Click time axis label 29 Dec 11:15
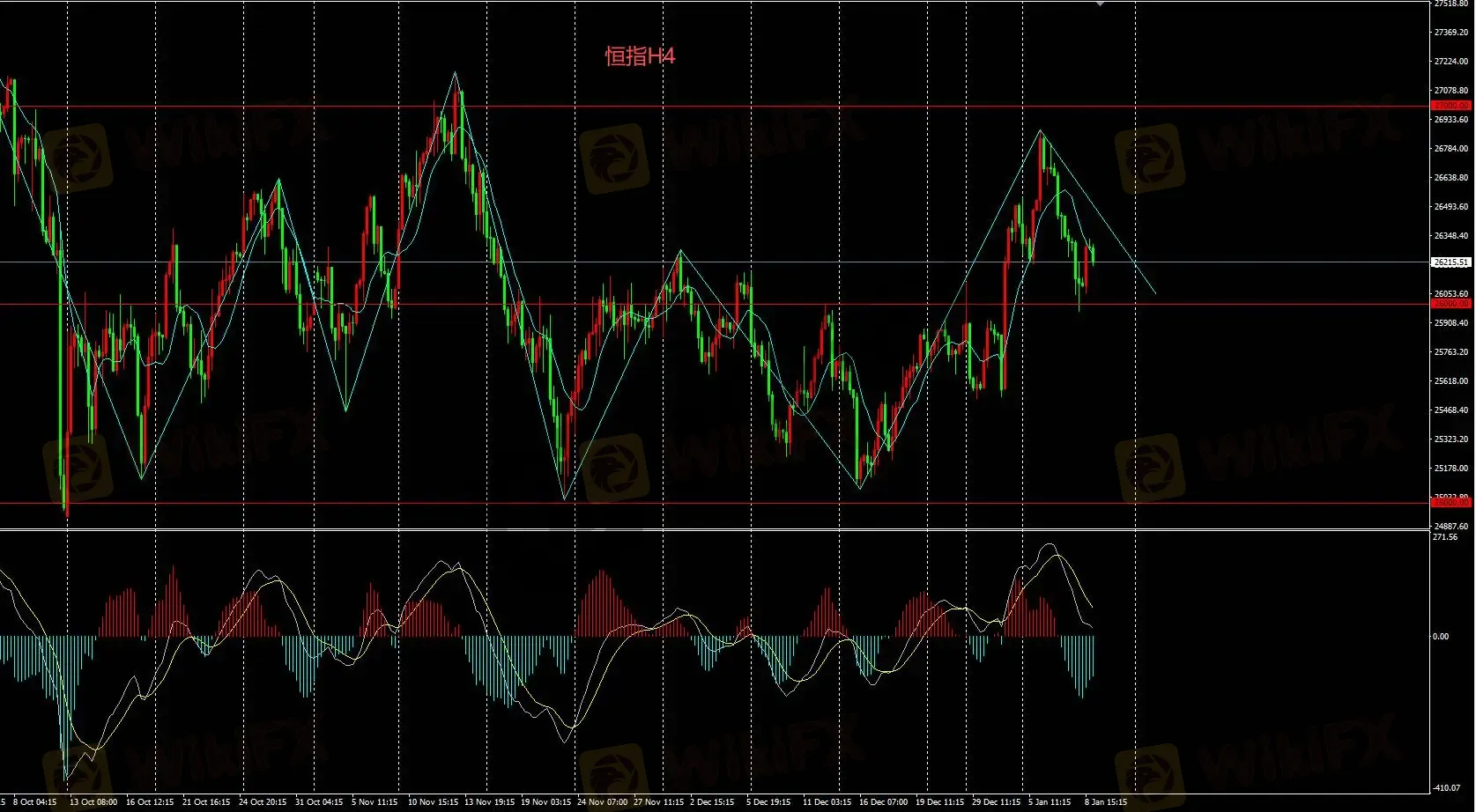1476x812 pixels. 996,802
